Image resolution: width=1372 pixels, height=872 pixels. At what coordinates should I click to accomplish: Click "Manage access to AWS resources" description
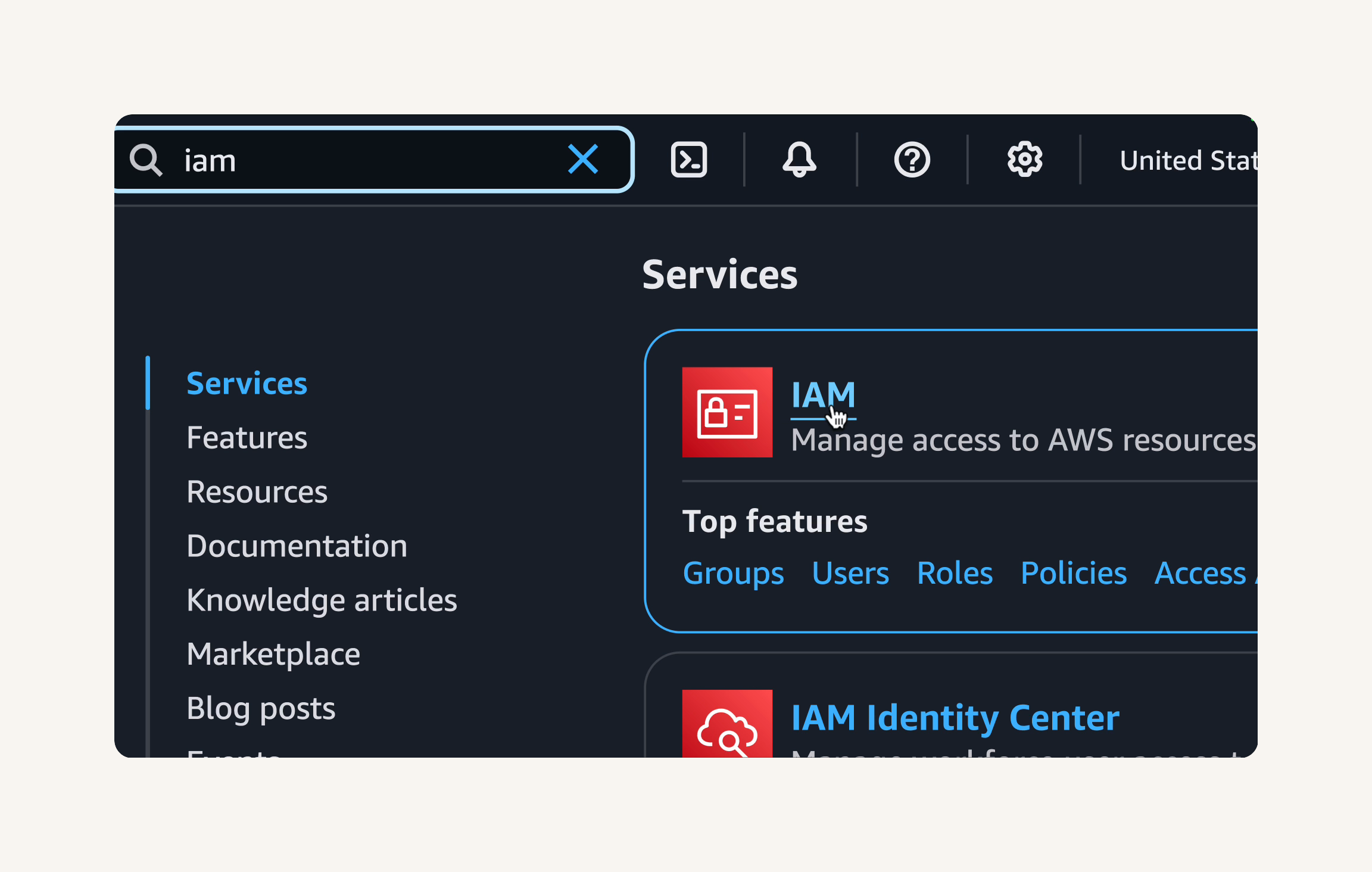1024,441
